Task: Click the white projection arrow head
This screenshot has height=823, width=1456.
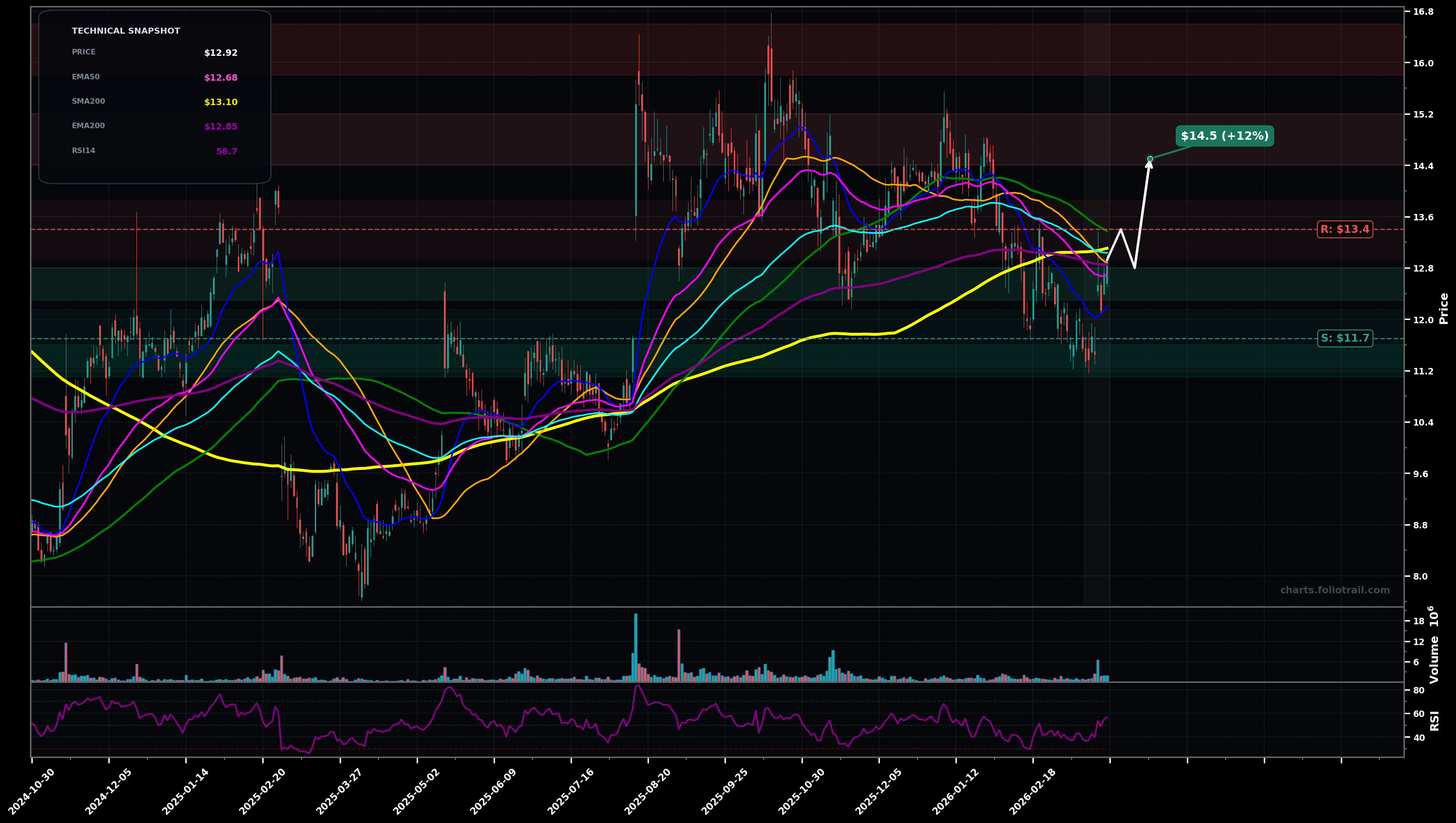Action: coord(1149,164)
